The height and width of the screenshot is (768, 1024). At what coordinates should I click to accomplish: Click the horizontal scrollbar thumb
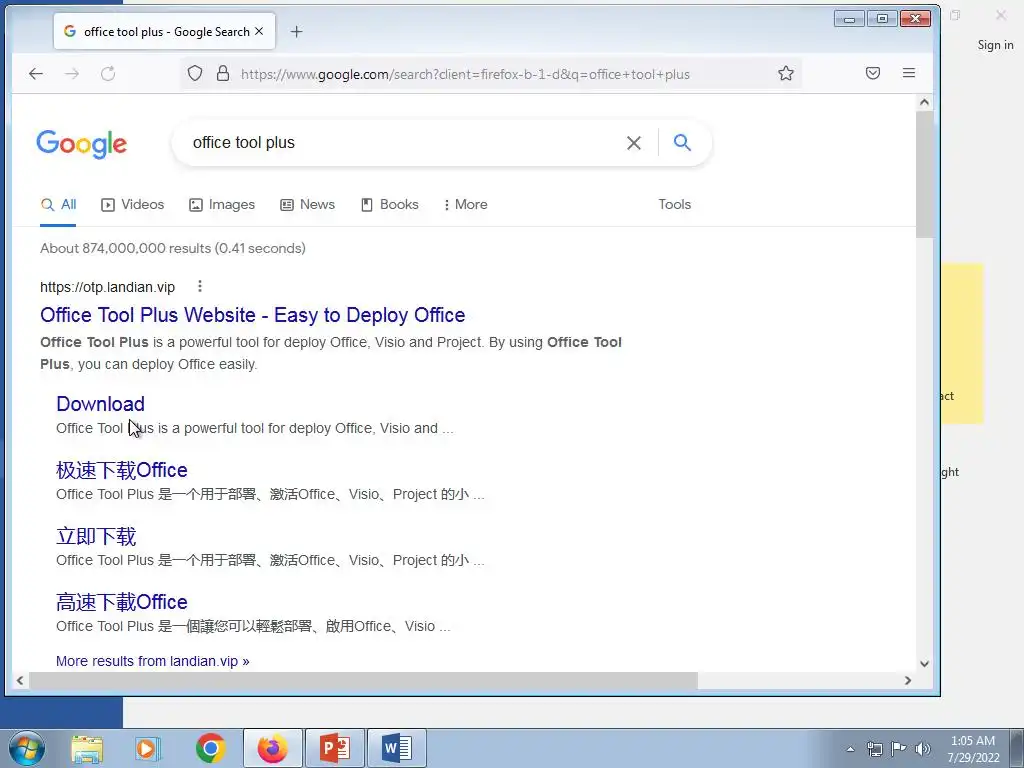coord(364,680)
